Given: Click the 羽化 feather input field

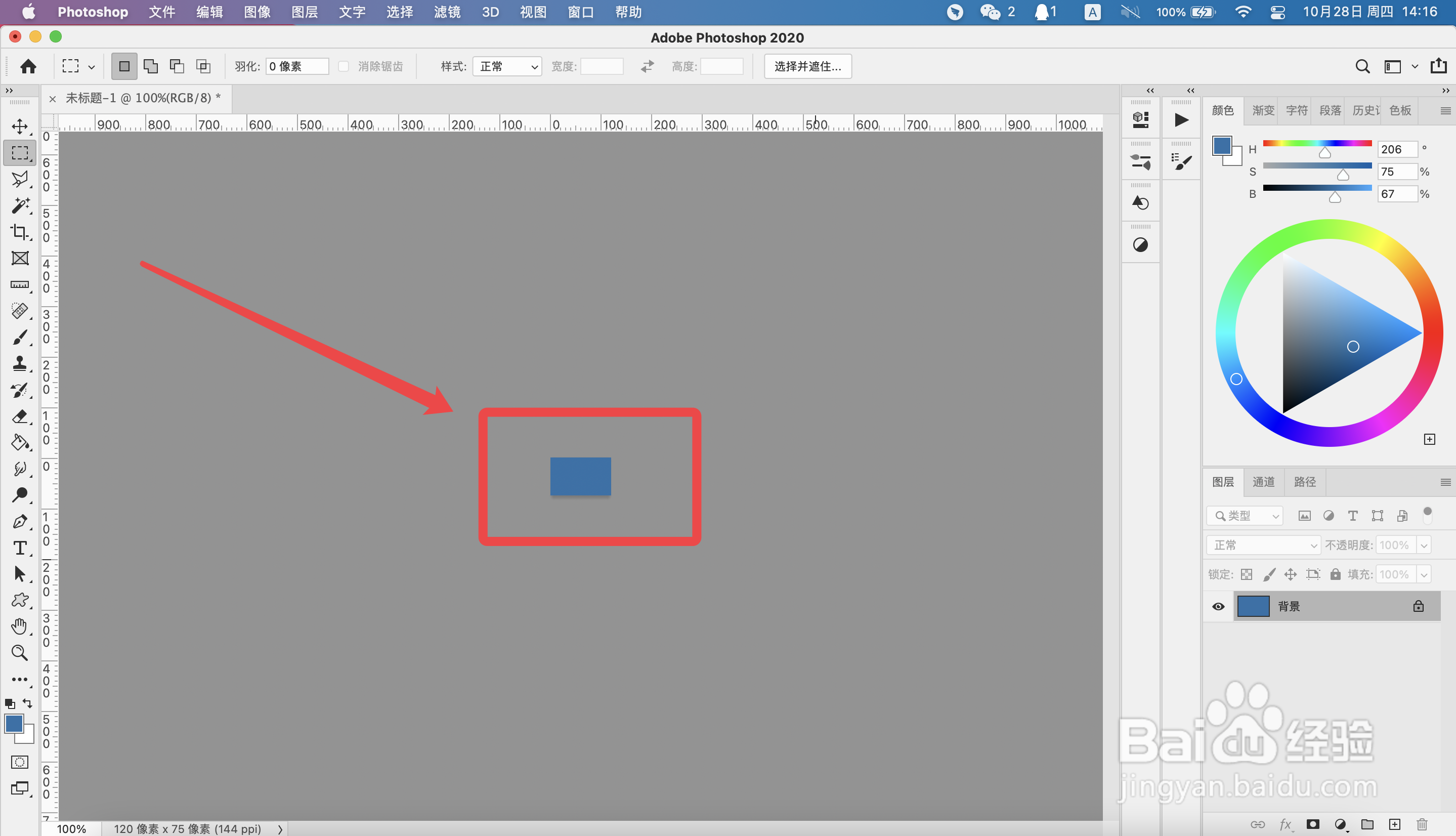Looking at the screenshot, I should 296,67.
